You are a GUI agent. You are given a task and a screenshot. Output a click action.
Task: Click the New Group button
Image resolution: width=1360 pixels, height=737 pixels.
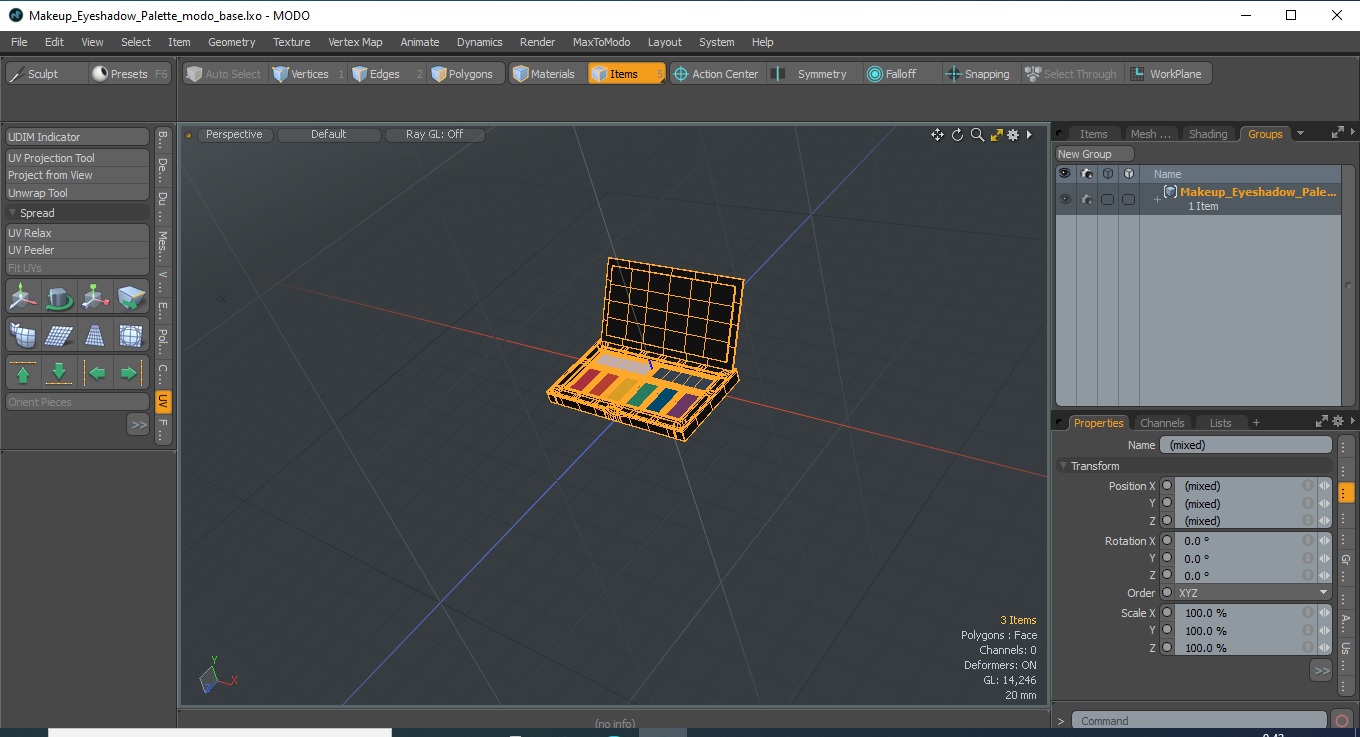click(x=1095, y=154)
